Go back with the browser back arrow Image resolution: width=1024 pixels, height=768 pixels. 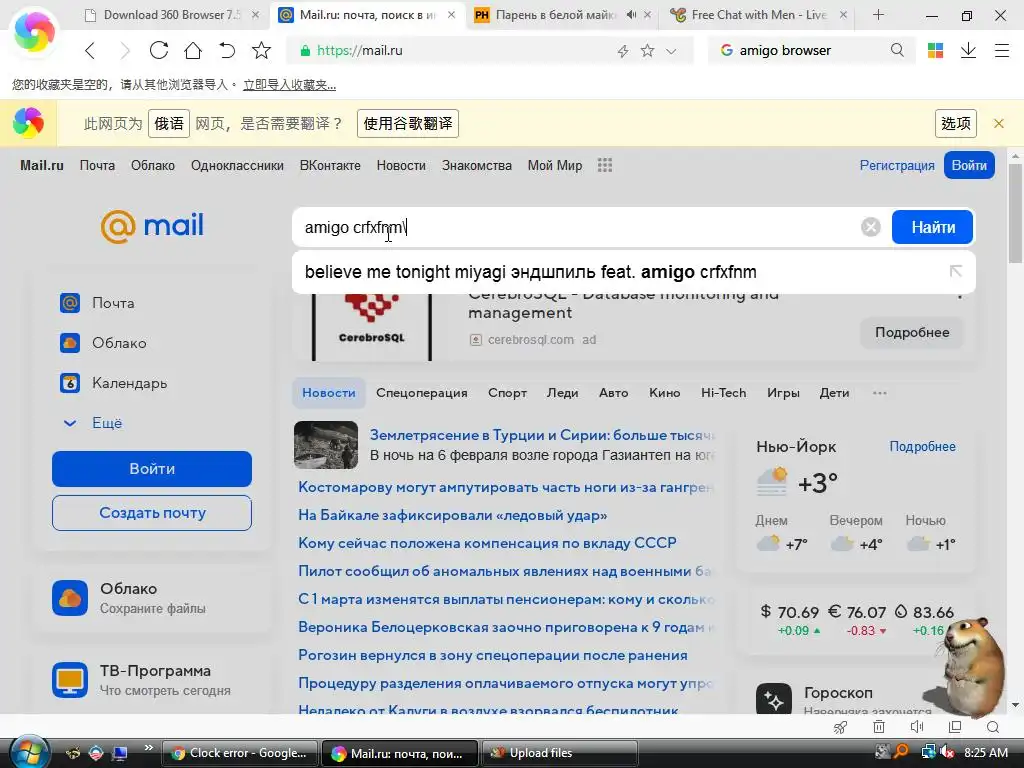[x=90, y=50]
